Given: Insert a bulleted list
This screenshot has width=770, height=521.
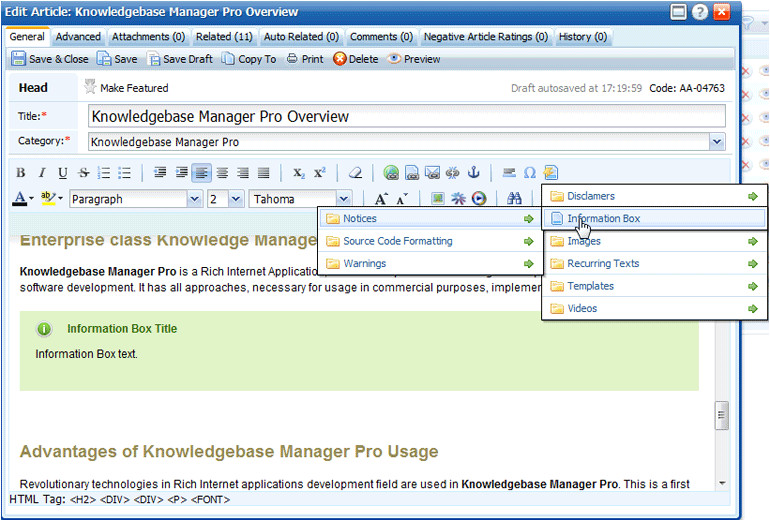Looking at the screenshot, I should [125, 173].
